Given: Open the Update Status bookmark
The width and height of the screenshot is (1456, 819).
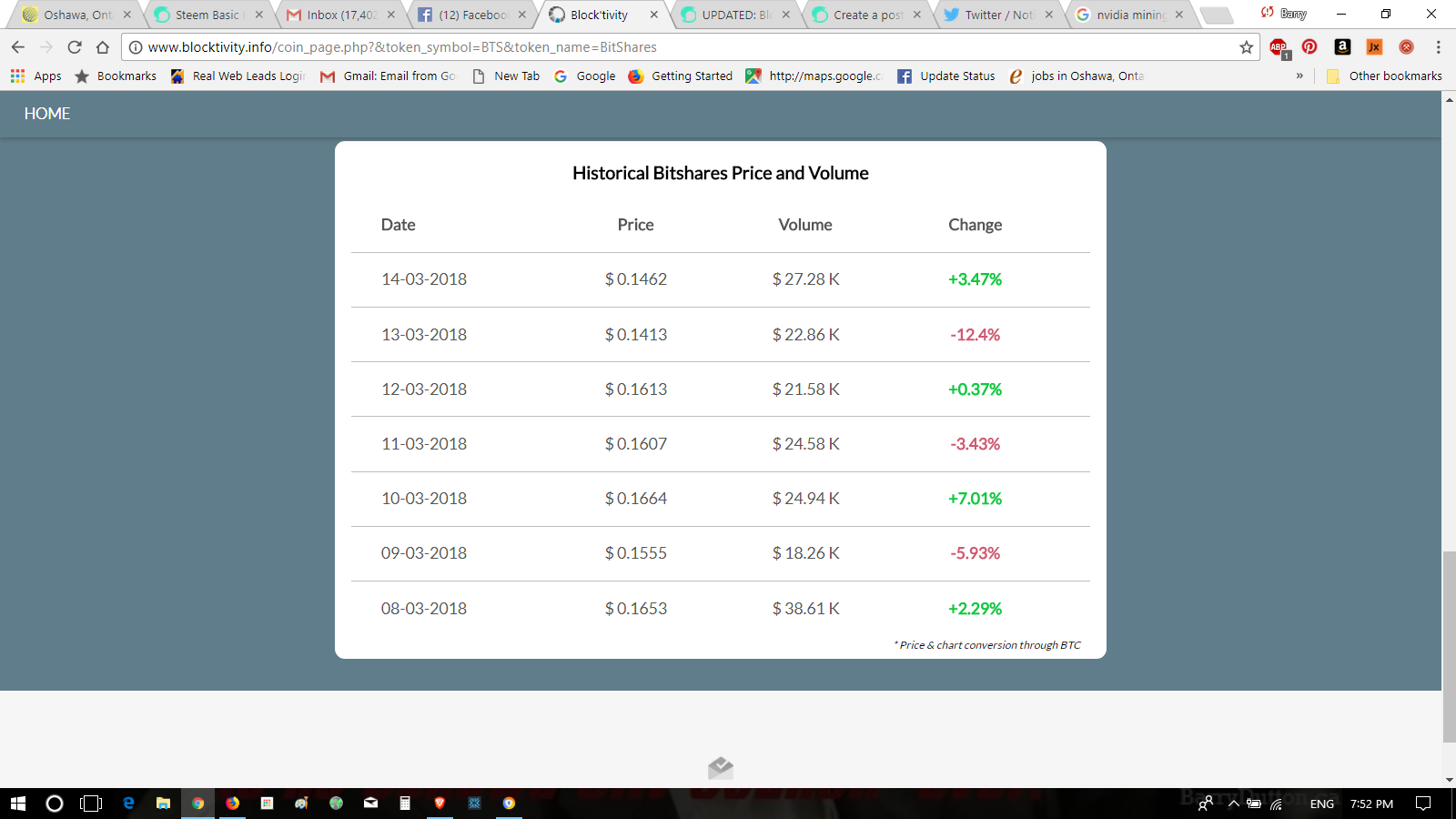Looking at the screenshot, I should tap(946, 76).
